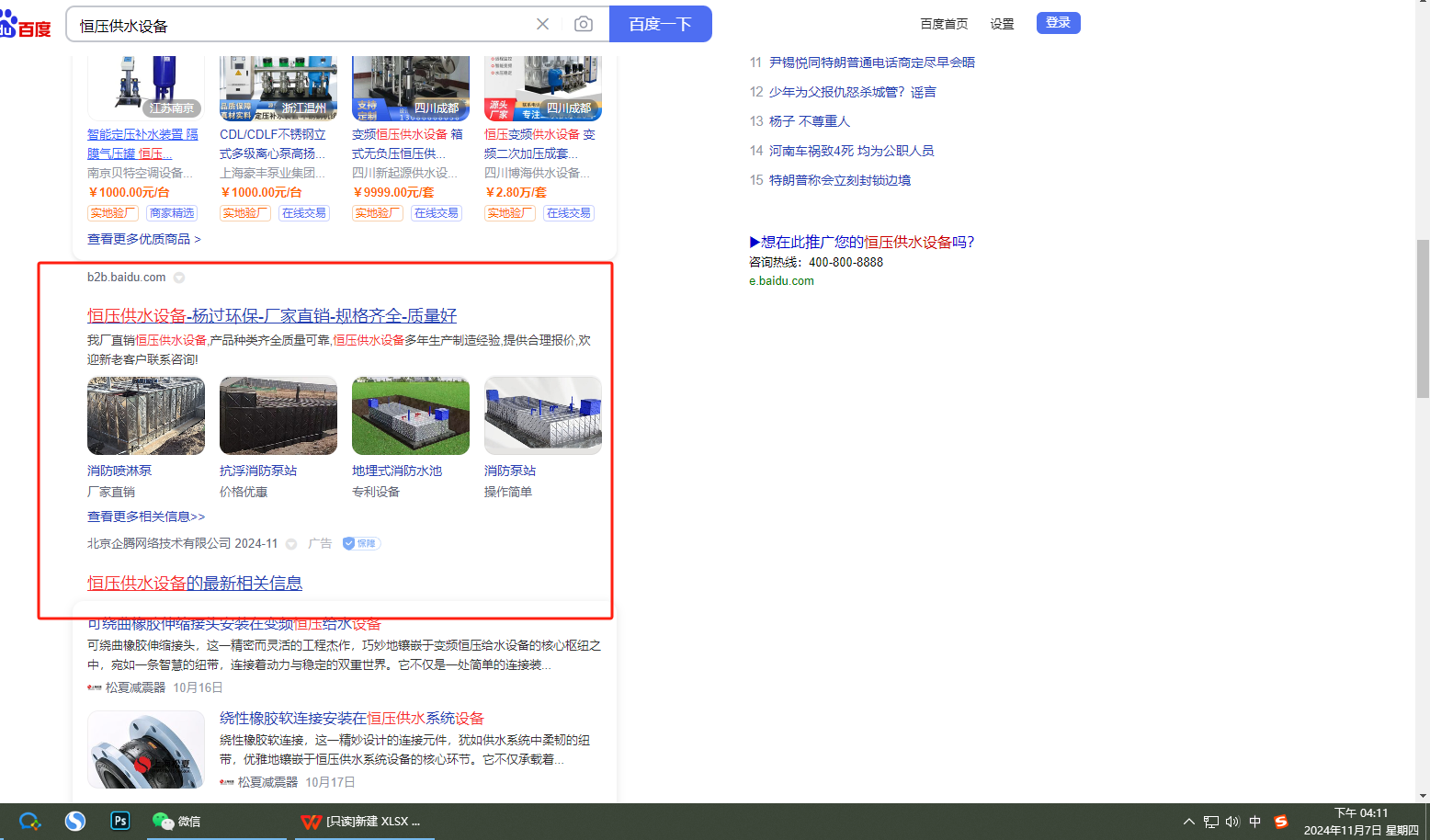The width and height of the screenshot is (1430, 840).
Task: Open the thumbnail above 消防喷淋泵
Action: pos(146,415)
